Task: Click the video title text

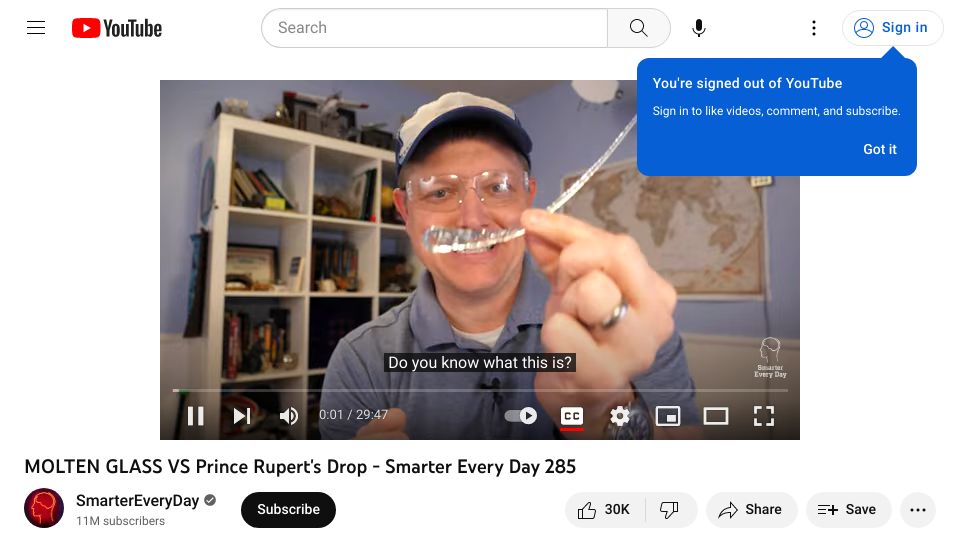Action: click(300, 467)
